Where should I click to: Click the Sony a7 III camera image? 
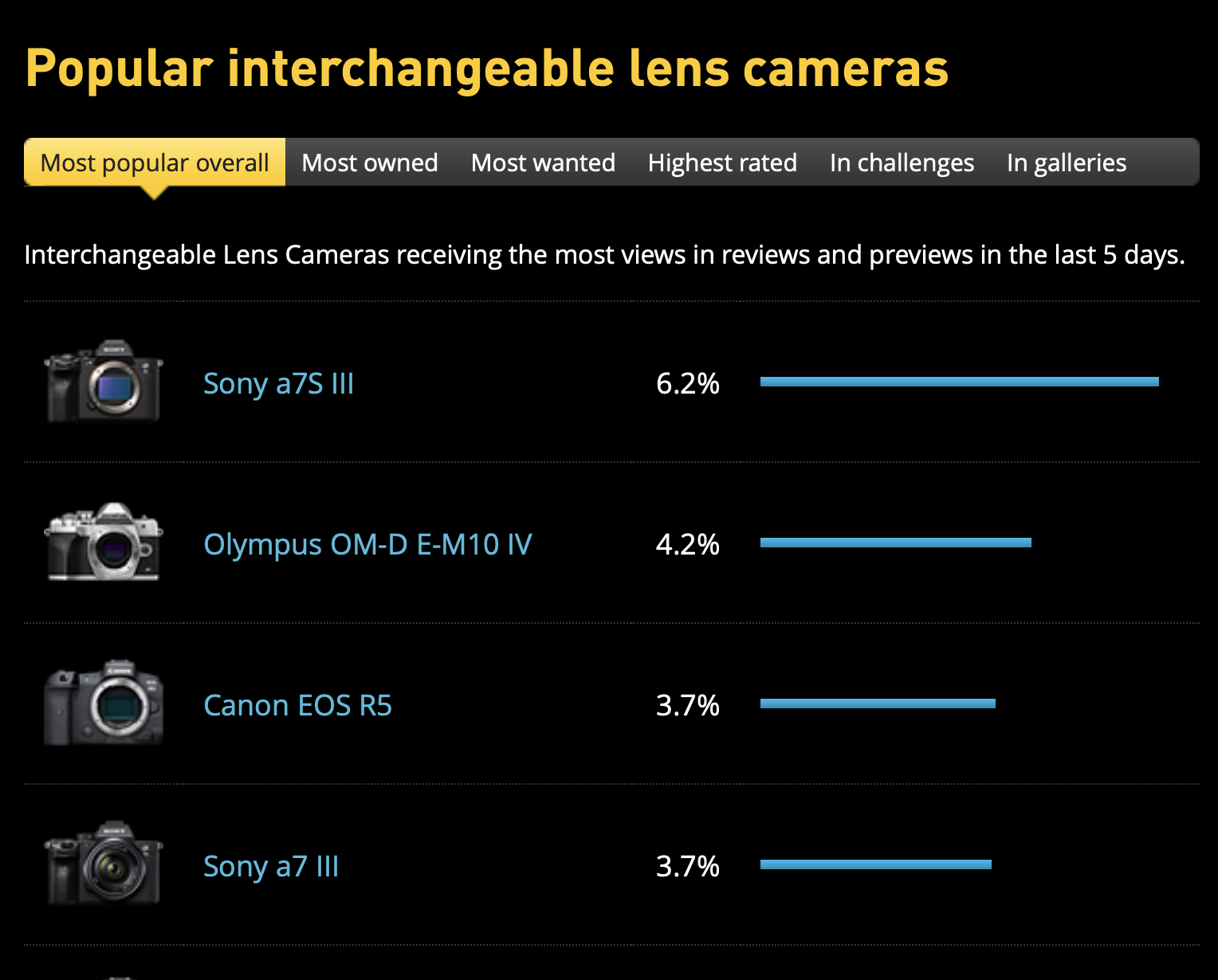click(x=104, y=865)
